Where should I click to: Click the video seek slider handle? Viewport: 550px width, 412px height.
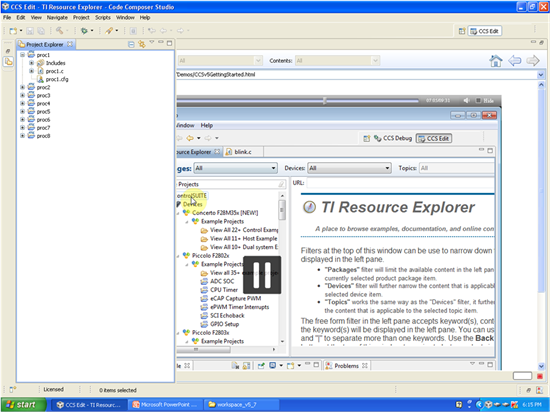[x=325, y=101]
